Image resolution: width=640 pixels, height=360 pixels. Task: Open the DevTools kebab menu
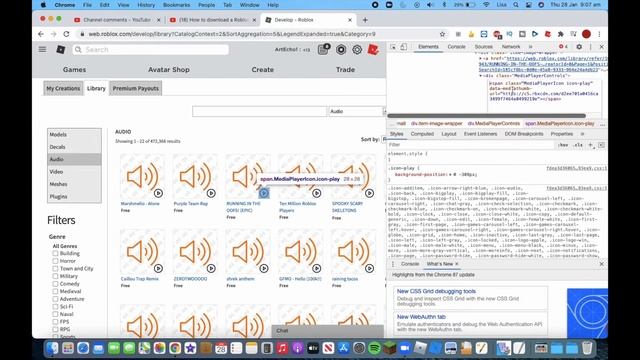pyautogui.click(x=590, y=47)
